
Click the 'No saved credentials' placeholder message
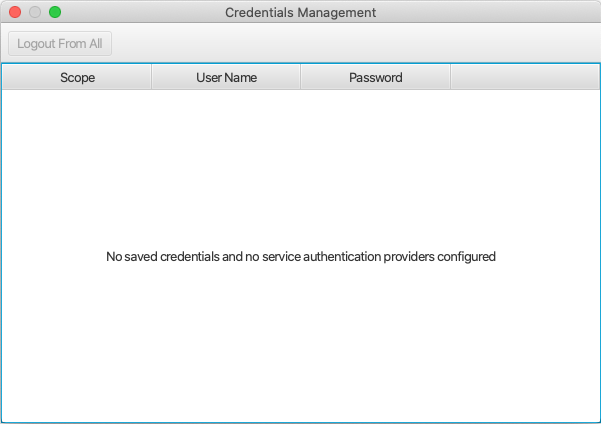tap(301, 257)
